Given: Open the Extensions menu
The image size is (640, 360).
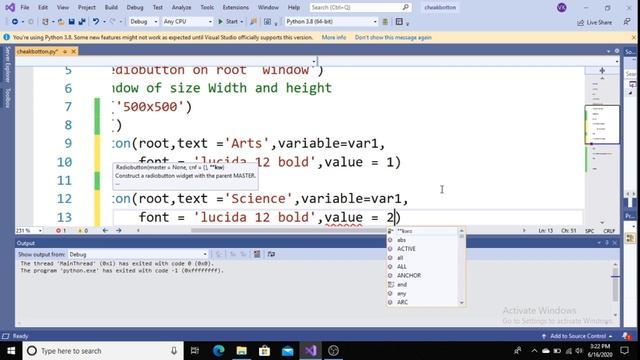Looking at the screenshot, I should (236, 7).
